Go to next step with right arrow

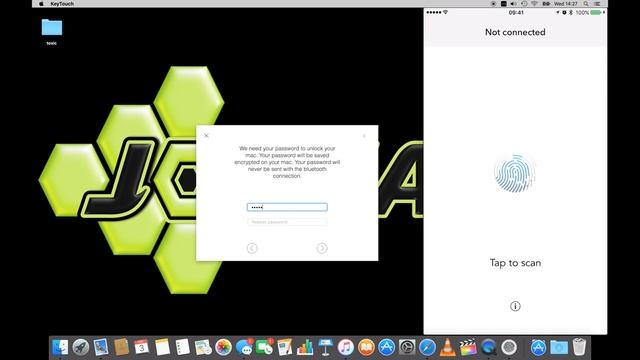pos(322,248)
